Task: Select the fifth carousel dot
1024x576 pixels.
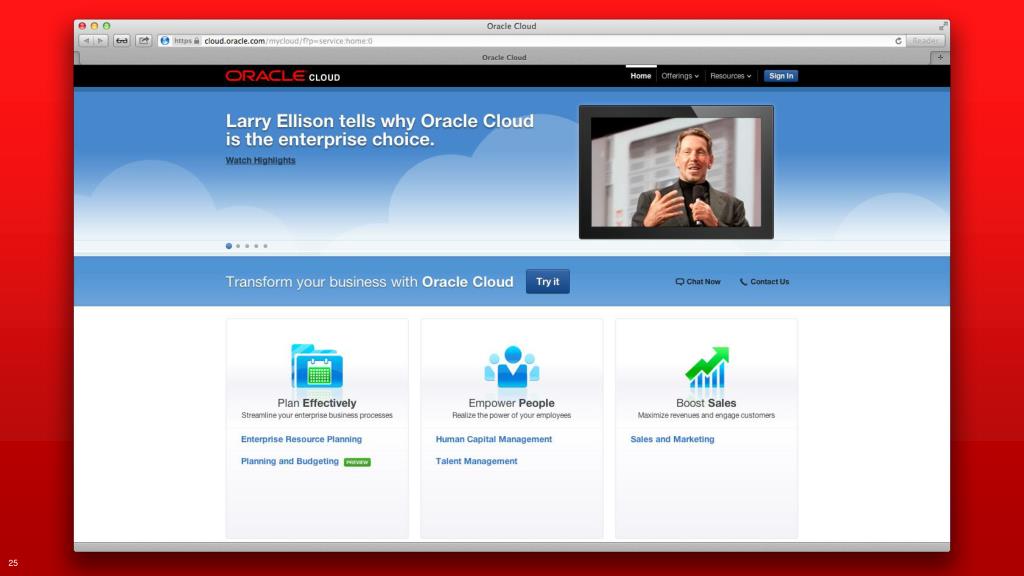Action: point(265,246)
